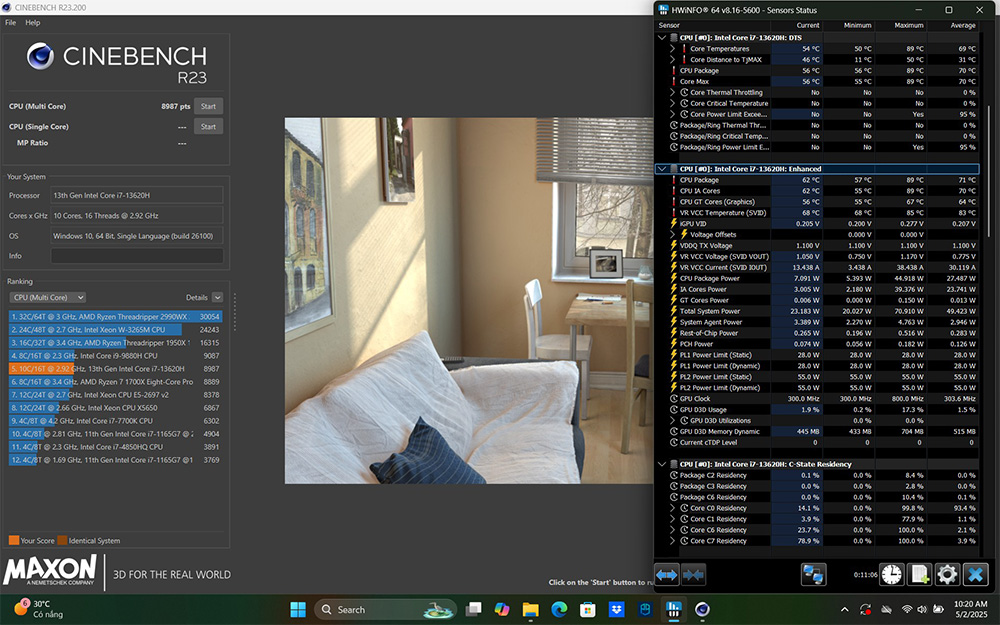Collapse the Intel Core i7-13620H DTS section
Screen dimensions: 1000x625
tap(662, 38)
